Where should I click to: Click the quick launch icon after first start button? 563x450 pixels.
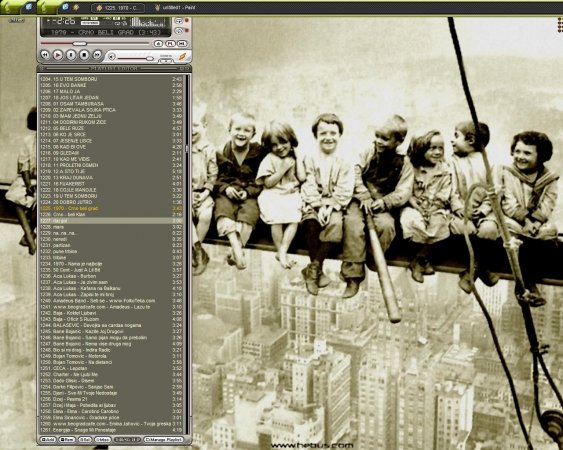coord(29,6)
